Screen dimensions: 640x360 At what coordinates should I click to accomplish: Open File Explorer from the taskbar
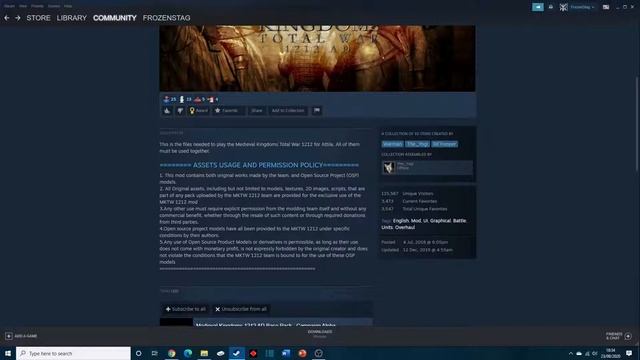[x=204, y=353]
